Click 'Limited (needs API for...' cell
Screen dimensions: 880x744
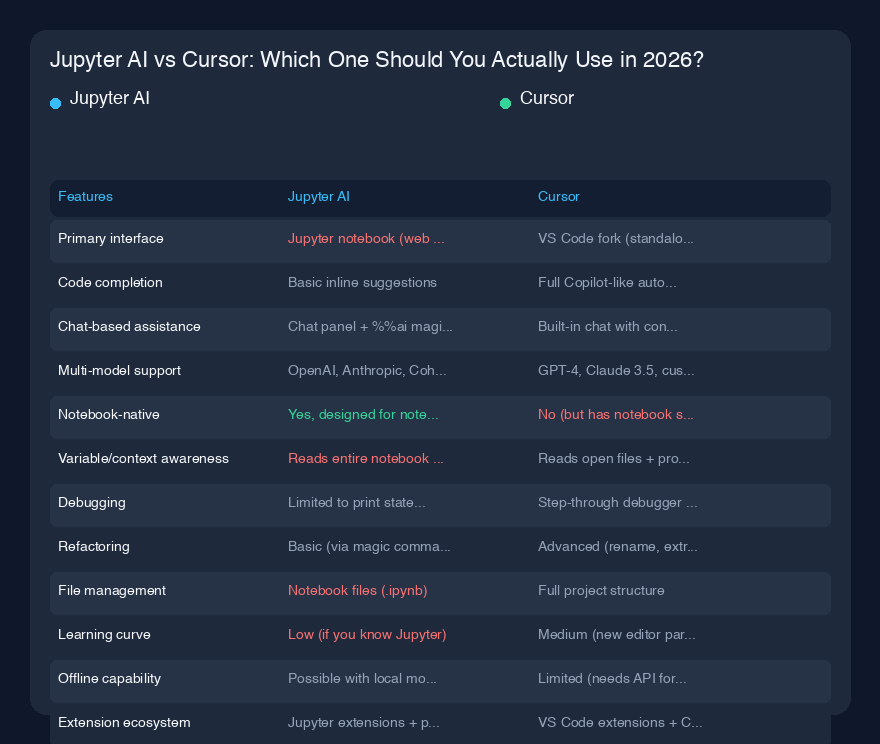(612, 679)
